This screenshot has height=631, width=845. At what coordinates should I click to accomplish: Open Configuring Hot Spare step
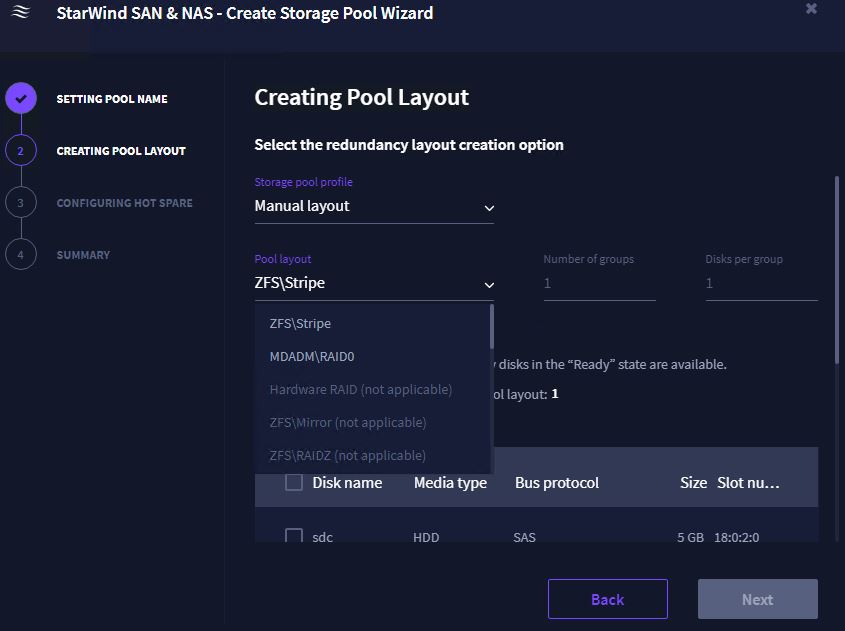point(124,203)
